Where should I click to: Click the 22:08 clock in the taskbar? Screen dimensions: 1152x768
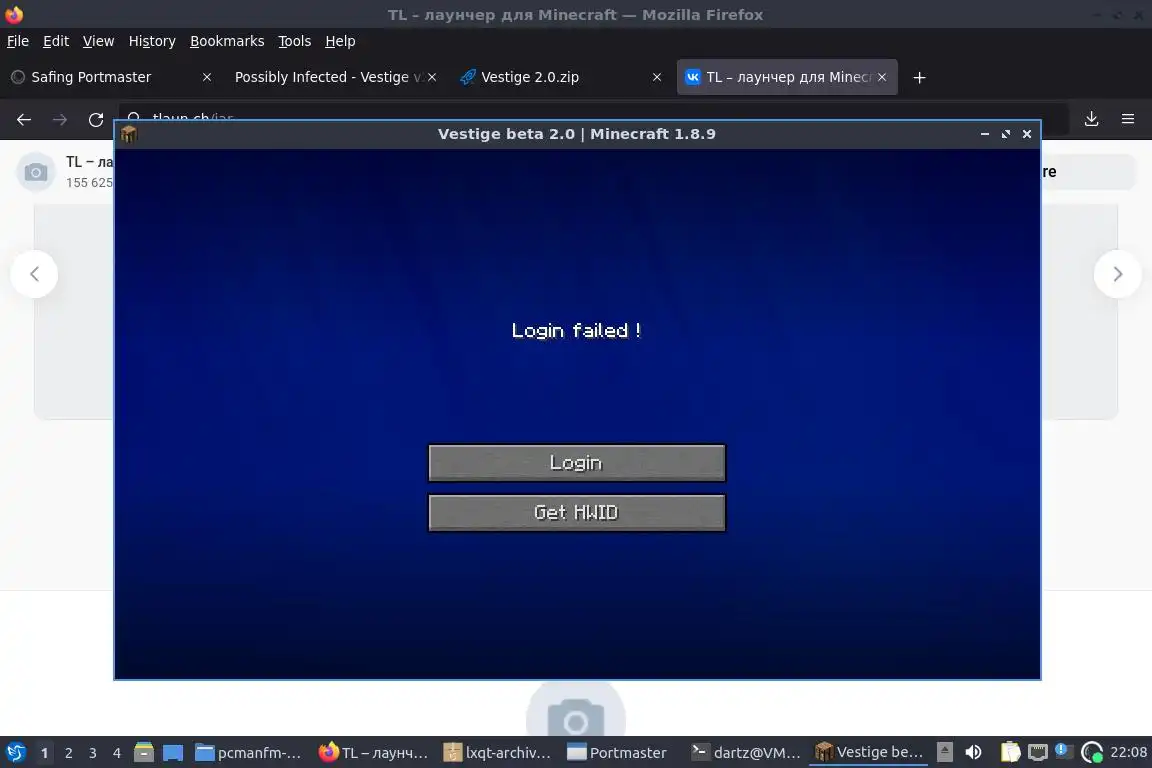pyautogui.click(x=1128, y=752)
